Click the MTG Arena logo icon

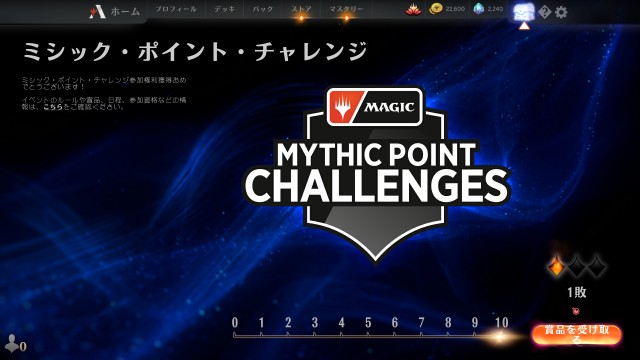point(97,12)
